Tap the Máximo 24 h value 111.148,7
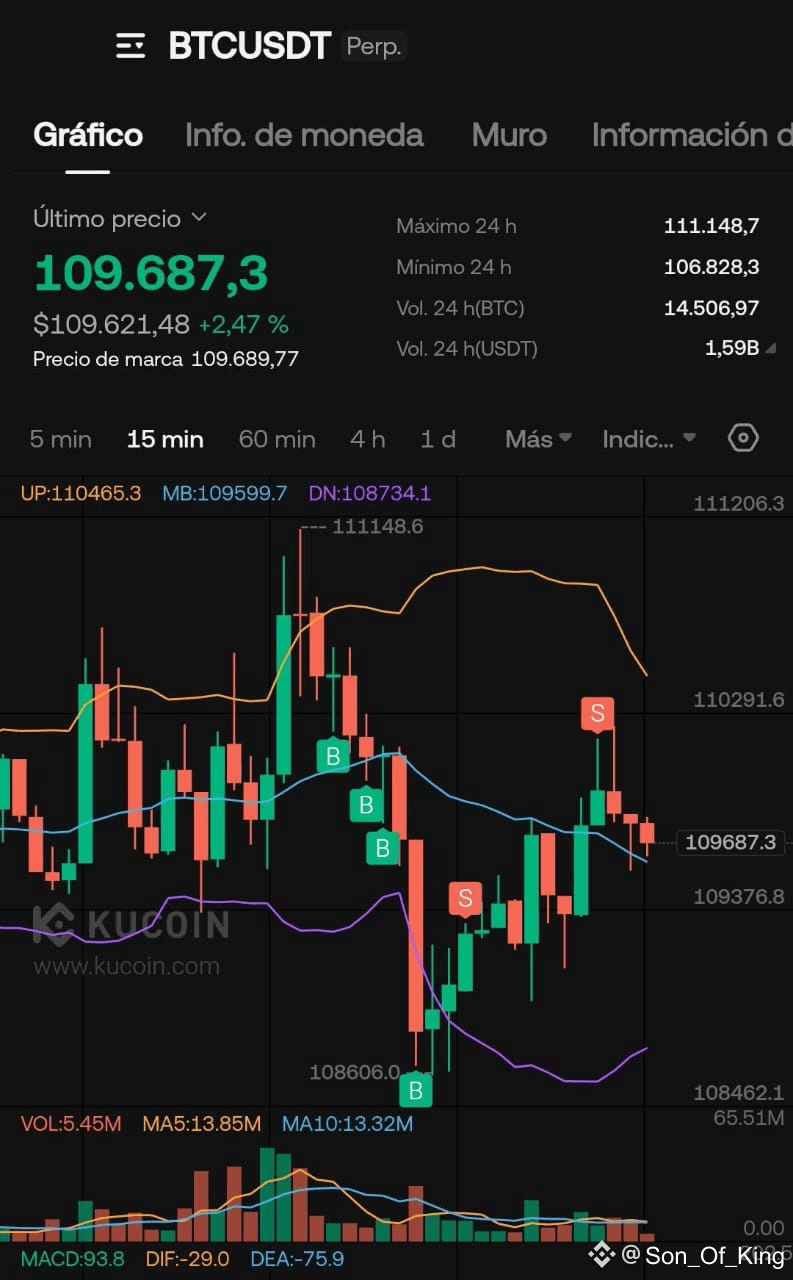The width and height of the screenshot is (793, 1280). pyautogui.click(x=711, y=226)
